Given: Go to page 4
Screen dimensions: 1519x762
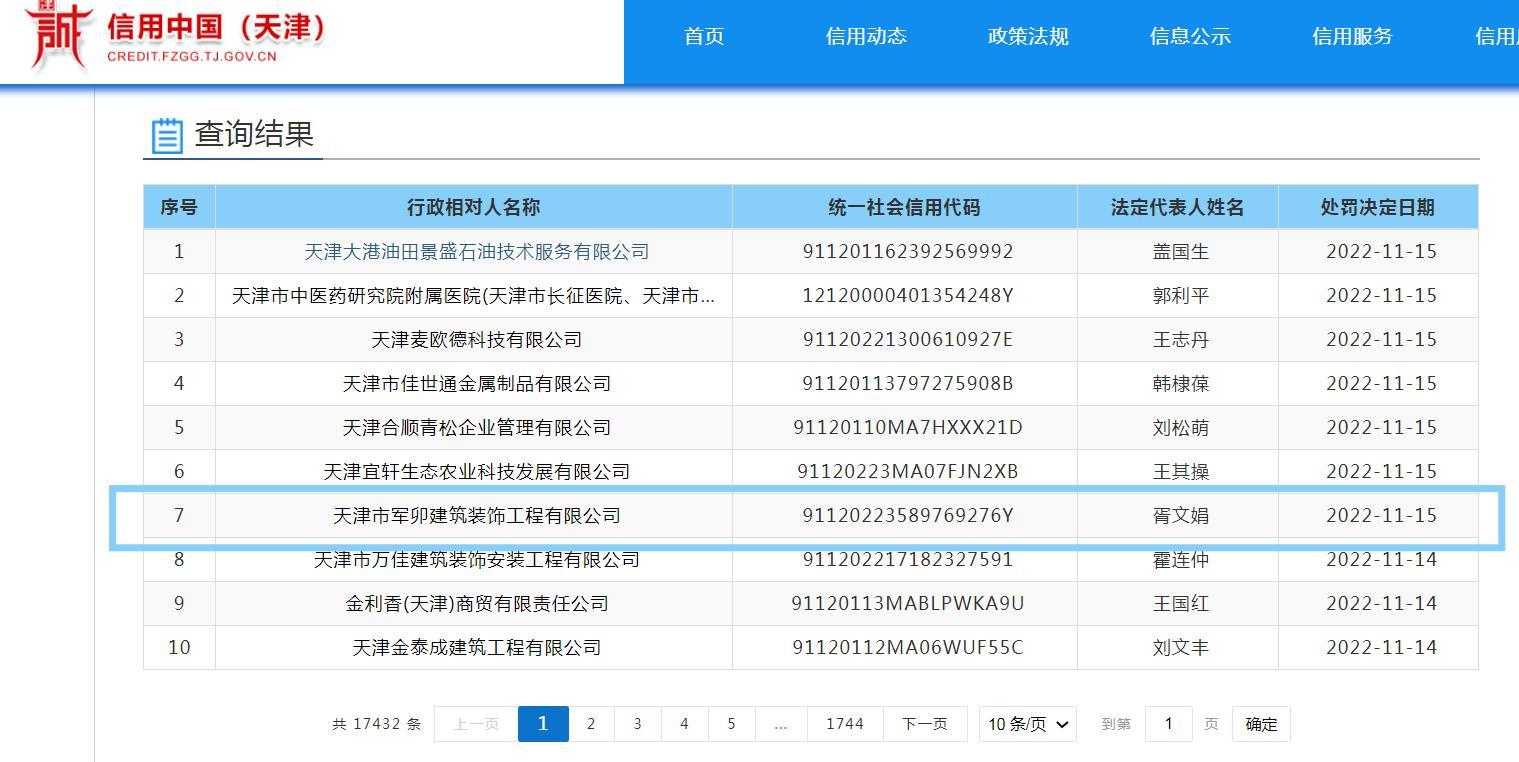Looking at the screenshot, I should (x=685, y=724).
